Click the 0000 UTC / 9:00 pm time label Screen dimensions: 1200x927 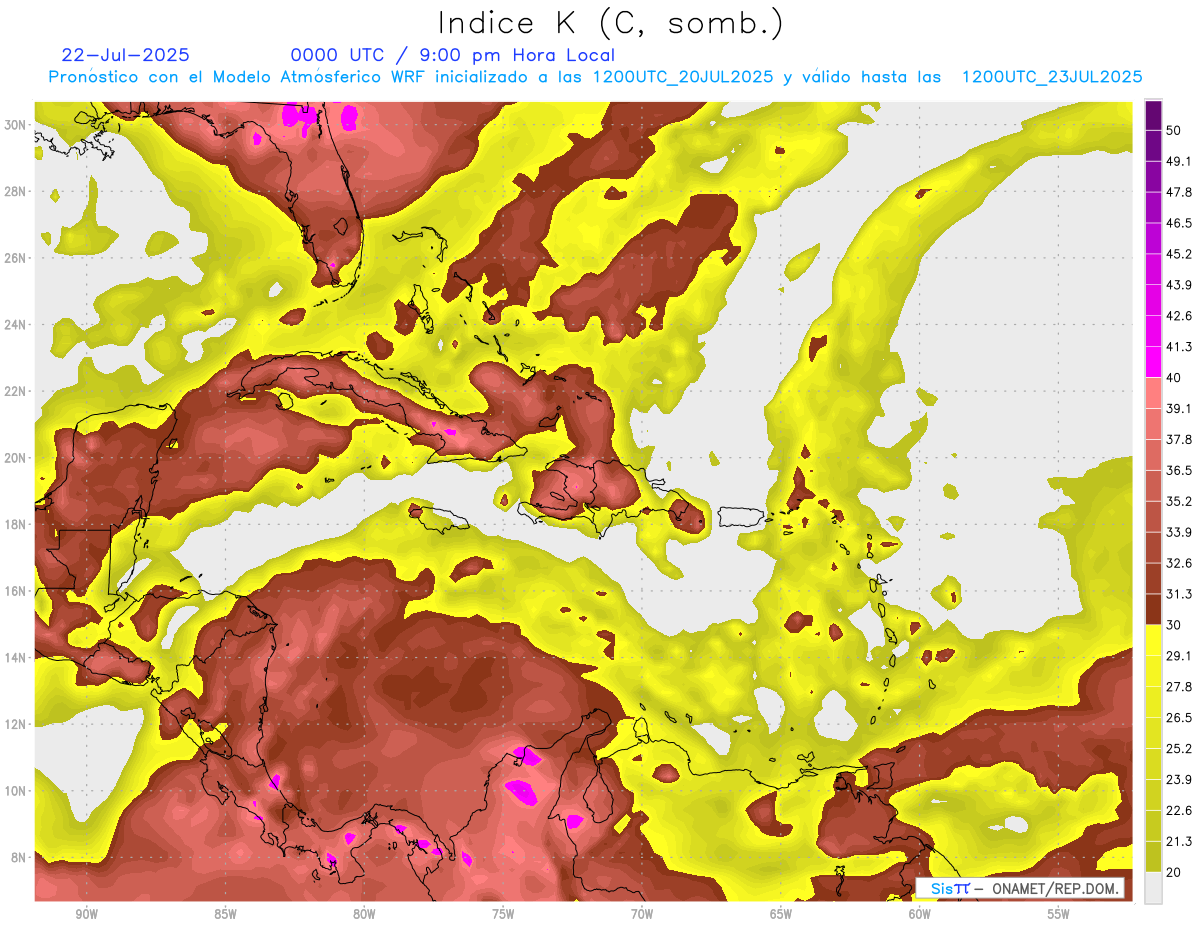452,55
